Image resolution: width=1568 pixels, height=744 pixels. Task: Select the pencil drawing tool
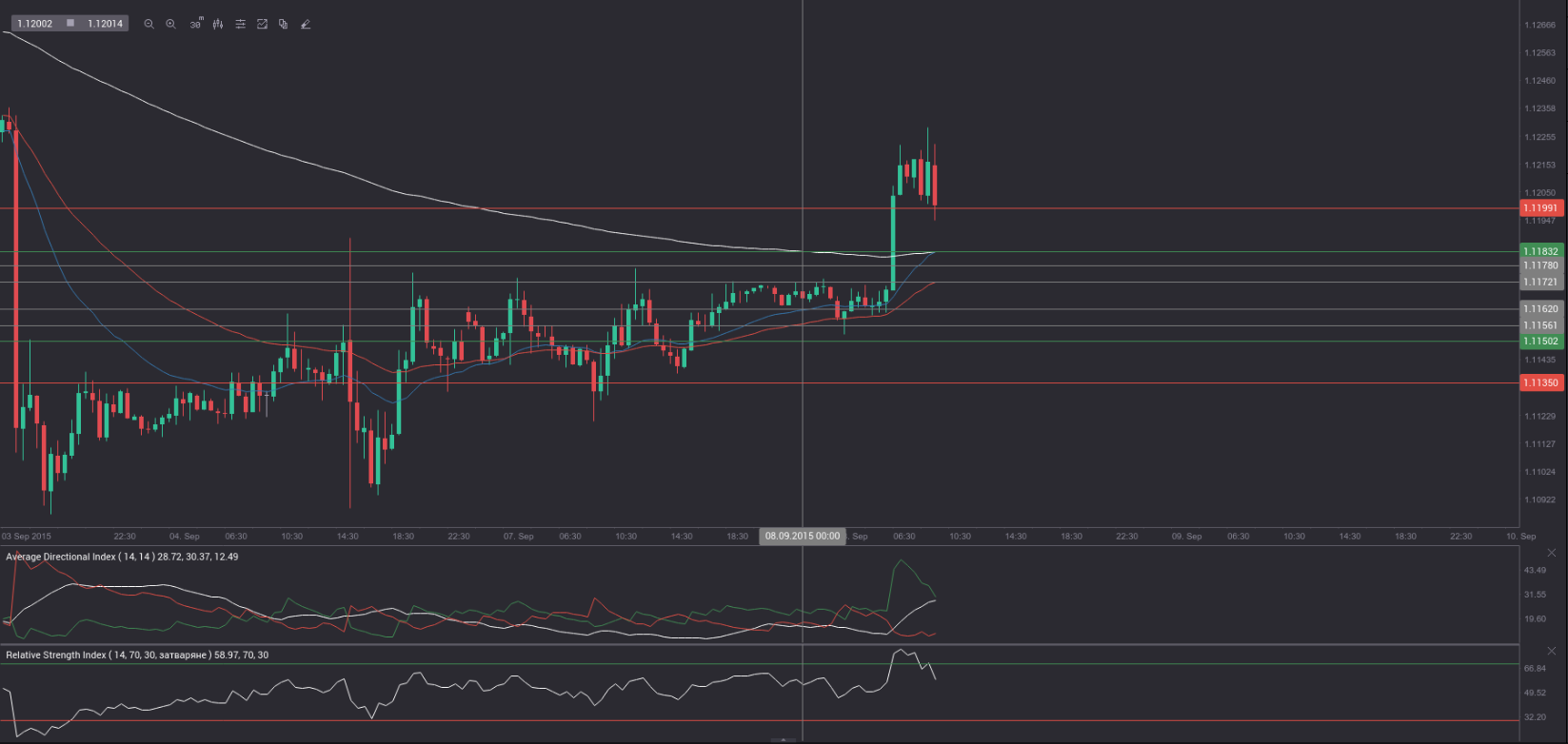[x=306, y=24]
